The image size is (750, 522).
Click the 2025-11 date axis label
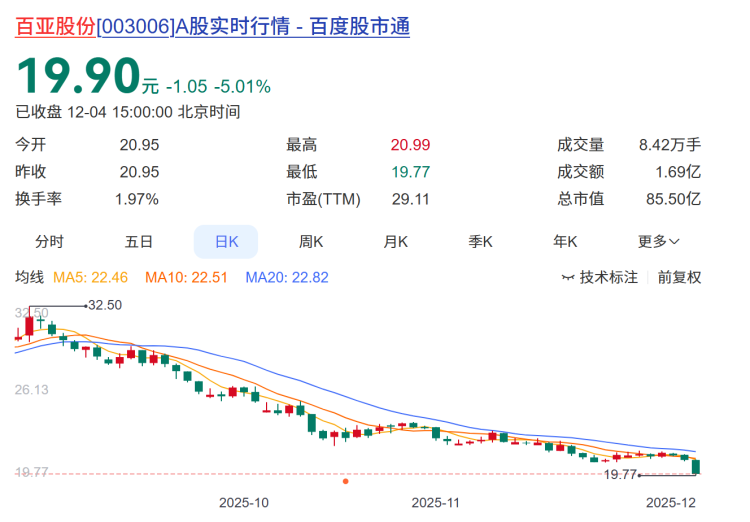click(x=435, y=503)
